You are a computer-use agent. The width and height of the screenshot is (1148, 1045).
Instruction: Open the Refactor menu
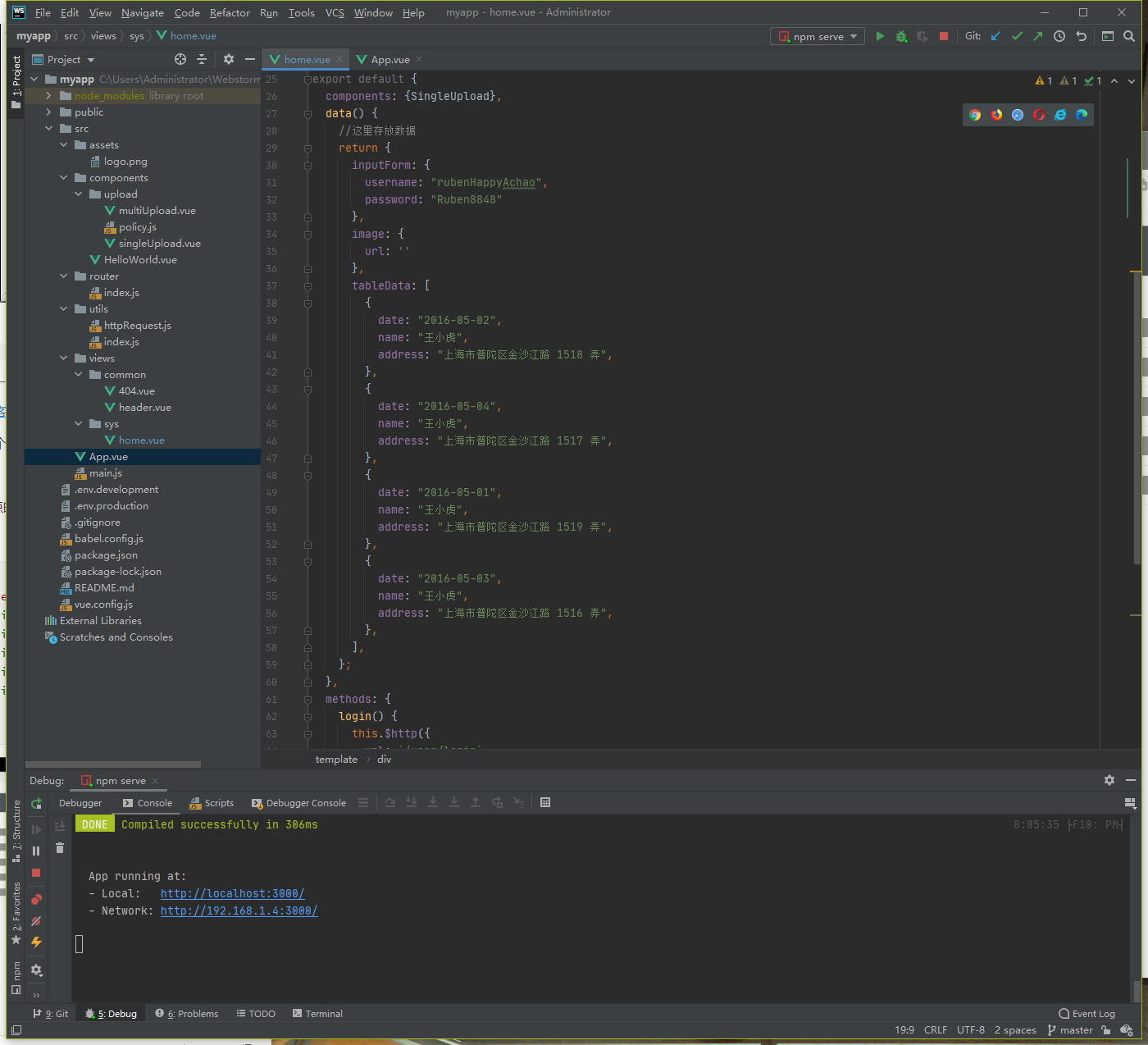point(230,12)
